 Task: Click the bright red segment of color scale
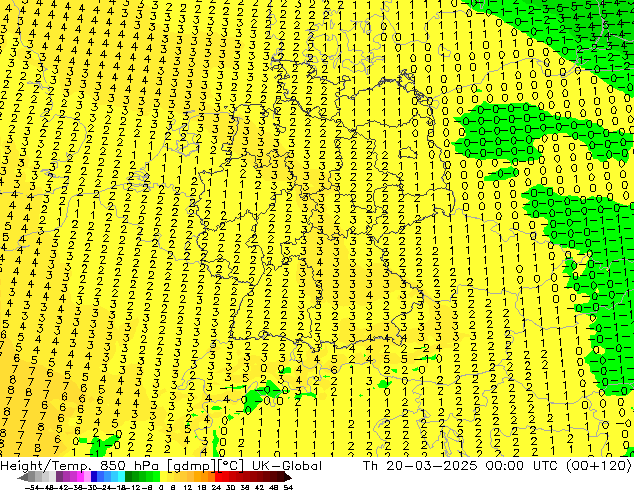[x=218, y=476]
